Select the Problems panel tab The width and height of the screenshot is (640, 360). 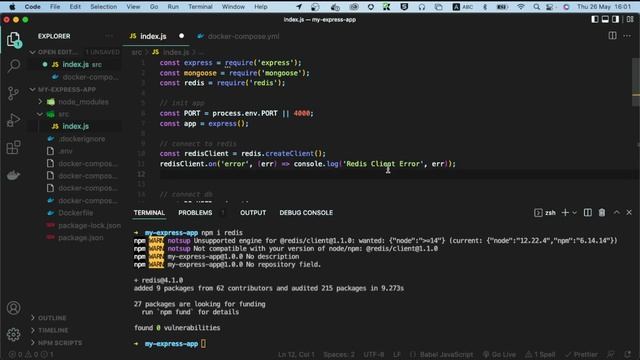point(195,213)
